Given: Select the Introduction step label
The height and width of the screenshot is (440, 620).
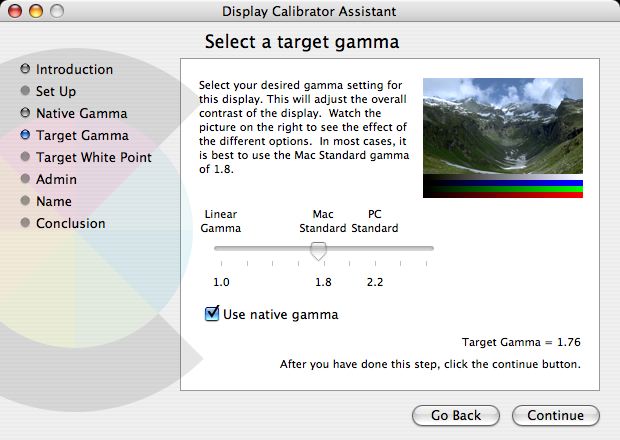Looking at the screenshot, I should [74, 69].
